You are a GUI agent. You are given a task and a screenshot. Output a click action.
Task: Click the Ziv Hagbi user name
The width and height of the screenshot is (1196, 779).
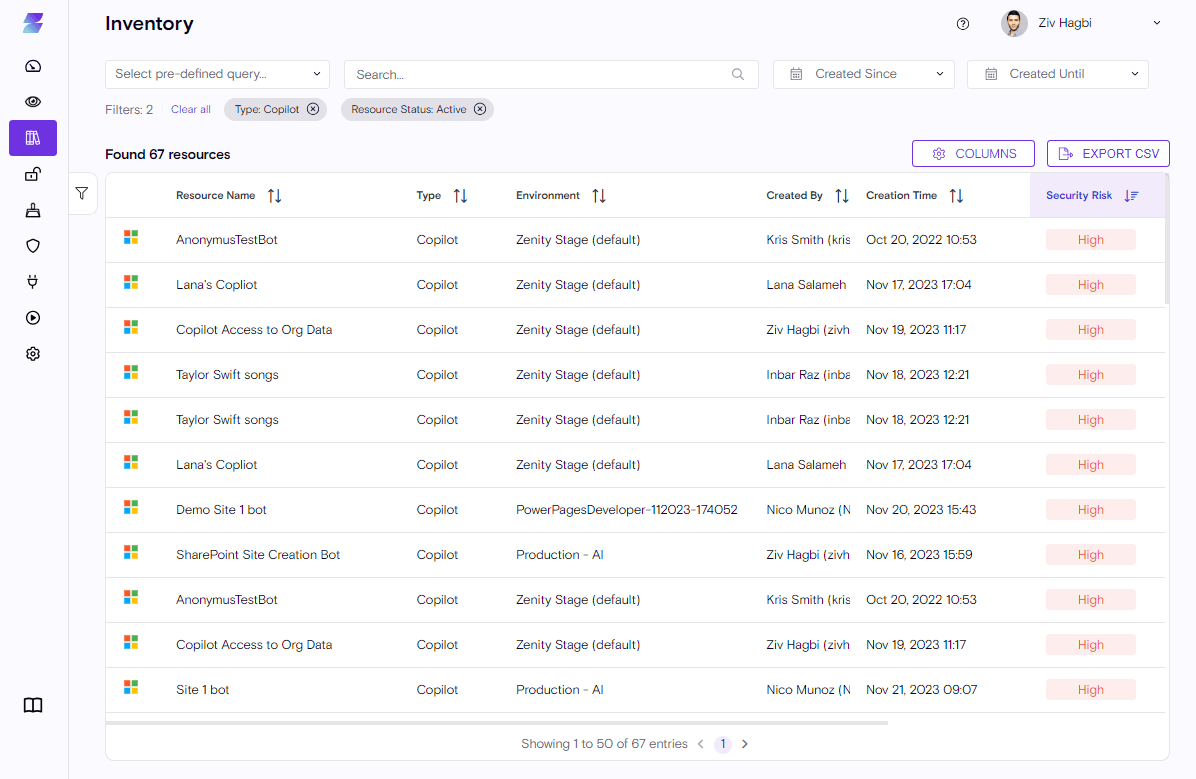pos(1065,23)
